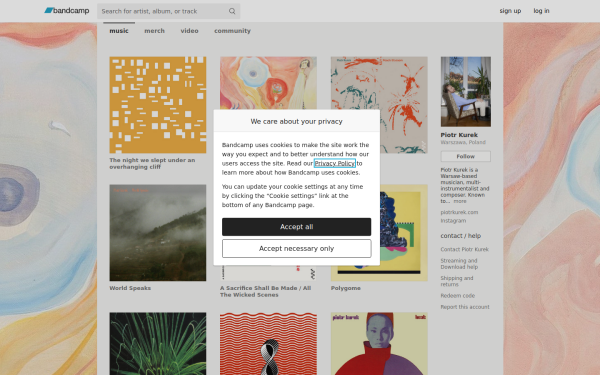Open the sign up link
Screen dimensions: 600x375
point(510,11)
